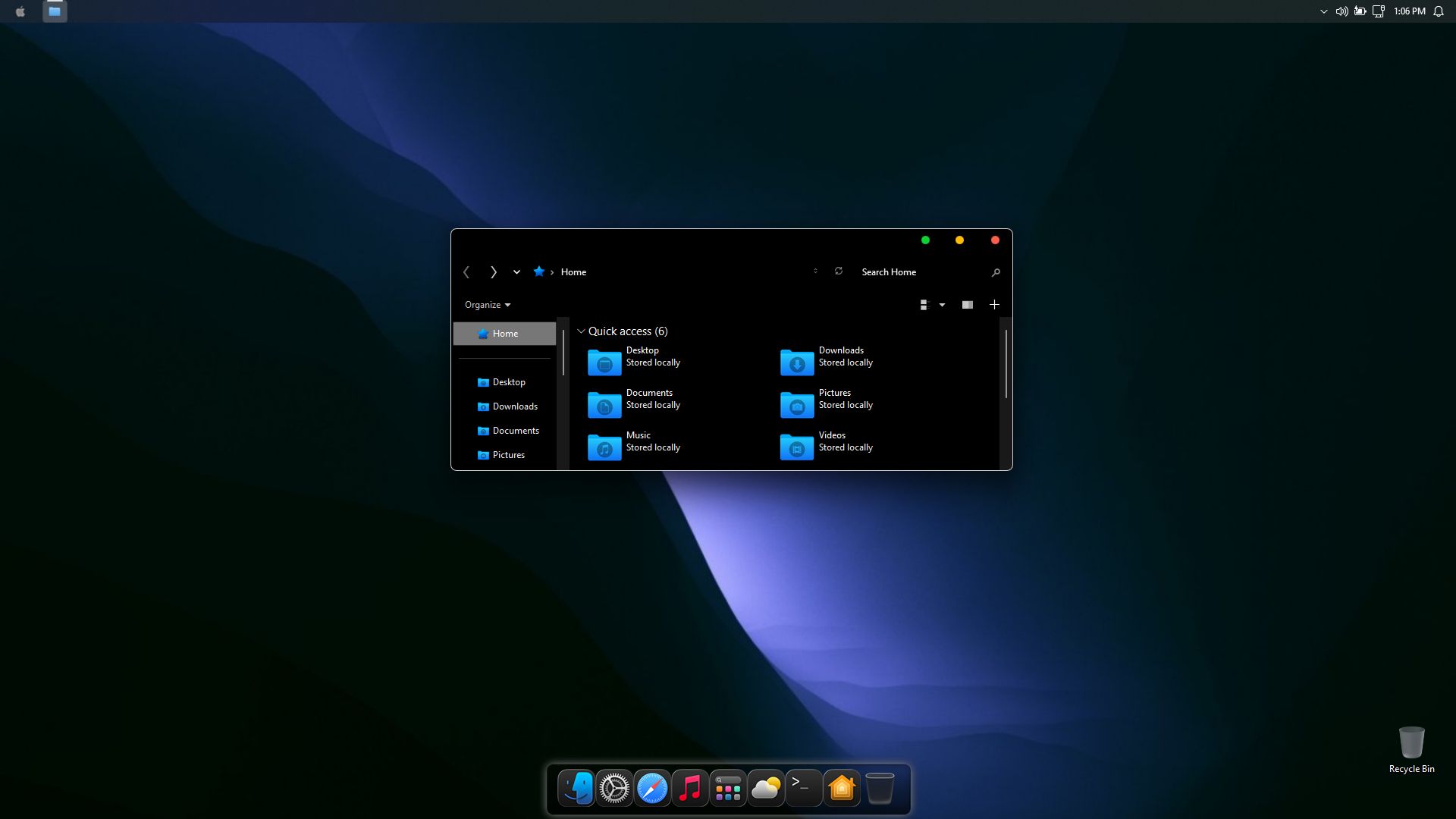Open the view options dropdown arrow

942,305
